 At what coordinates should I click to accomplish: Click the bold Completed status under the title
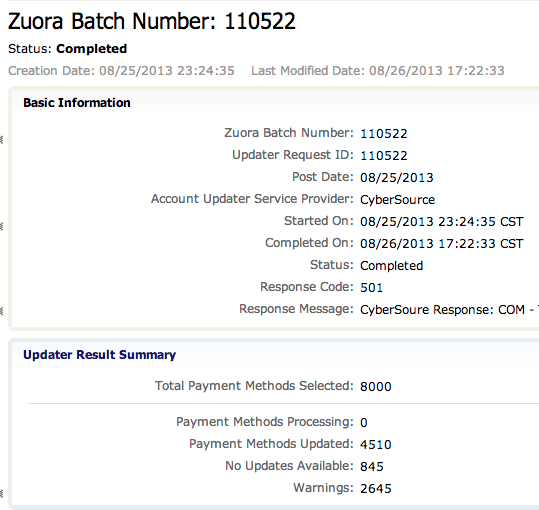92,49
